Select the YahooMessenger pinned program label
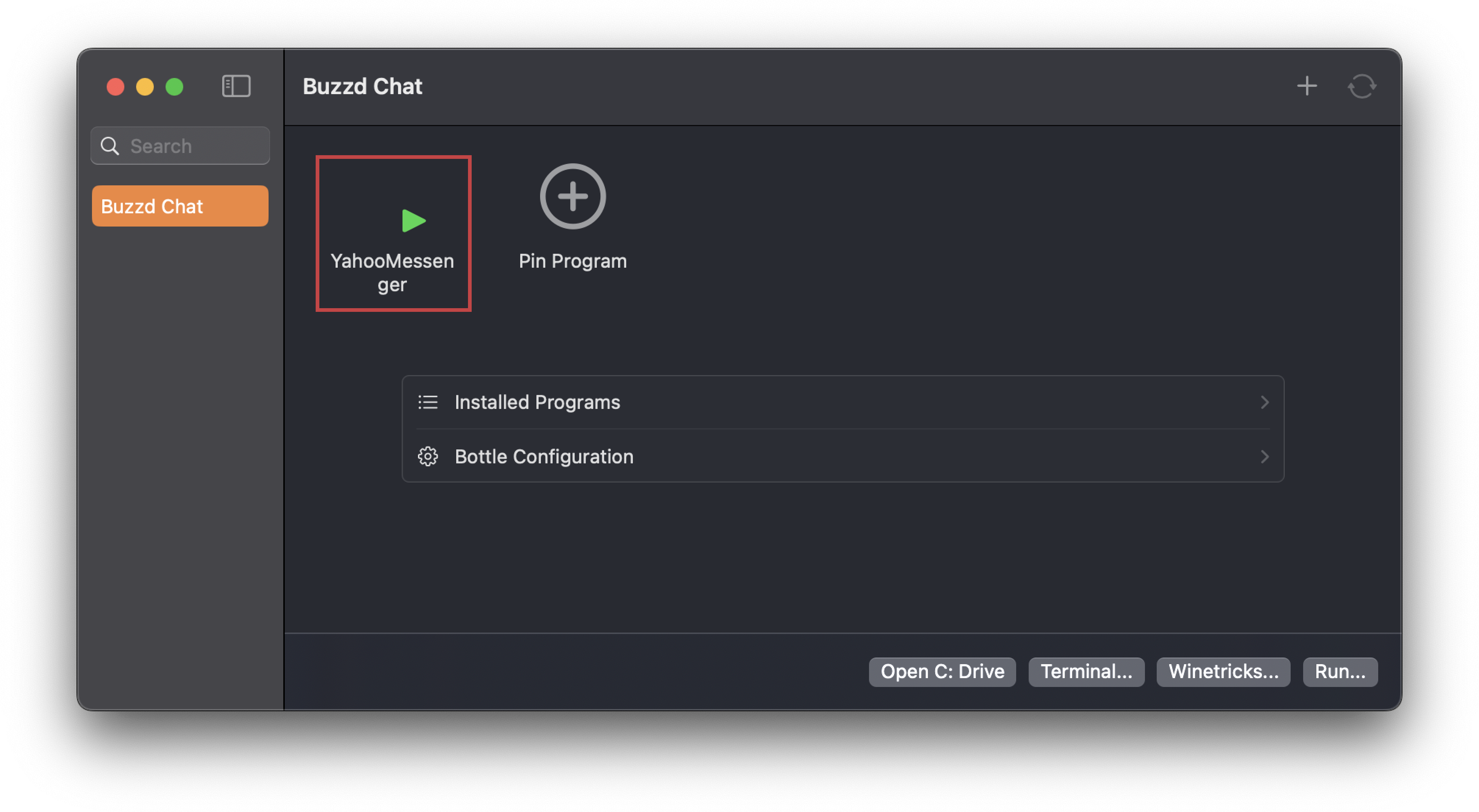This screenshot has width=1479, height=812. tap(392, 273)
